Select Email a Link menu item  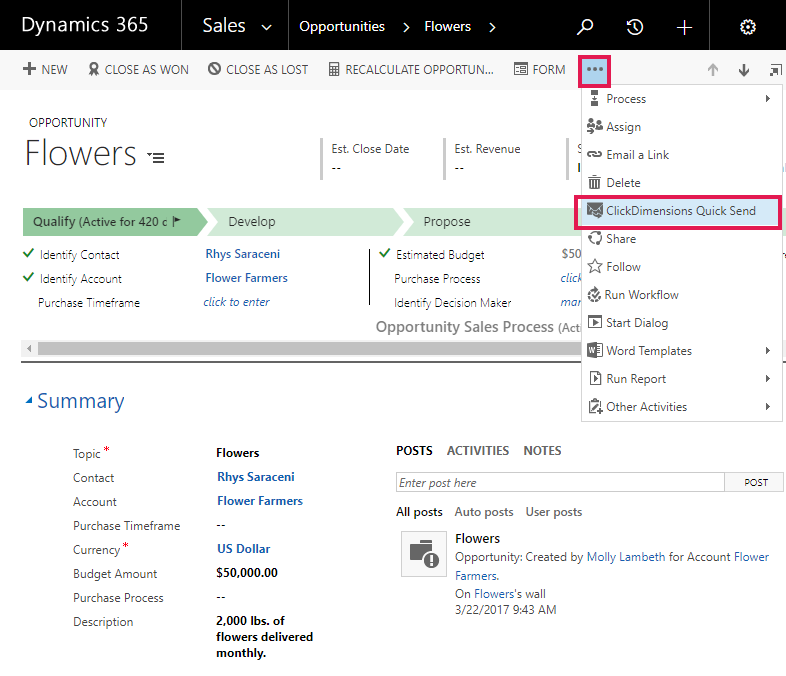(x=681, y=155)
